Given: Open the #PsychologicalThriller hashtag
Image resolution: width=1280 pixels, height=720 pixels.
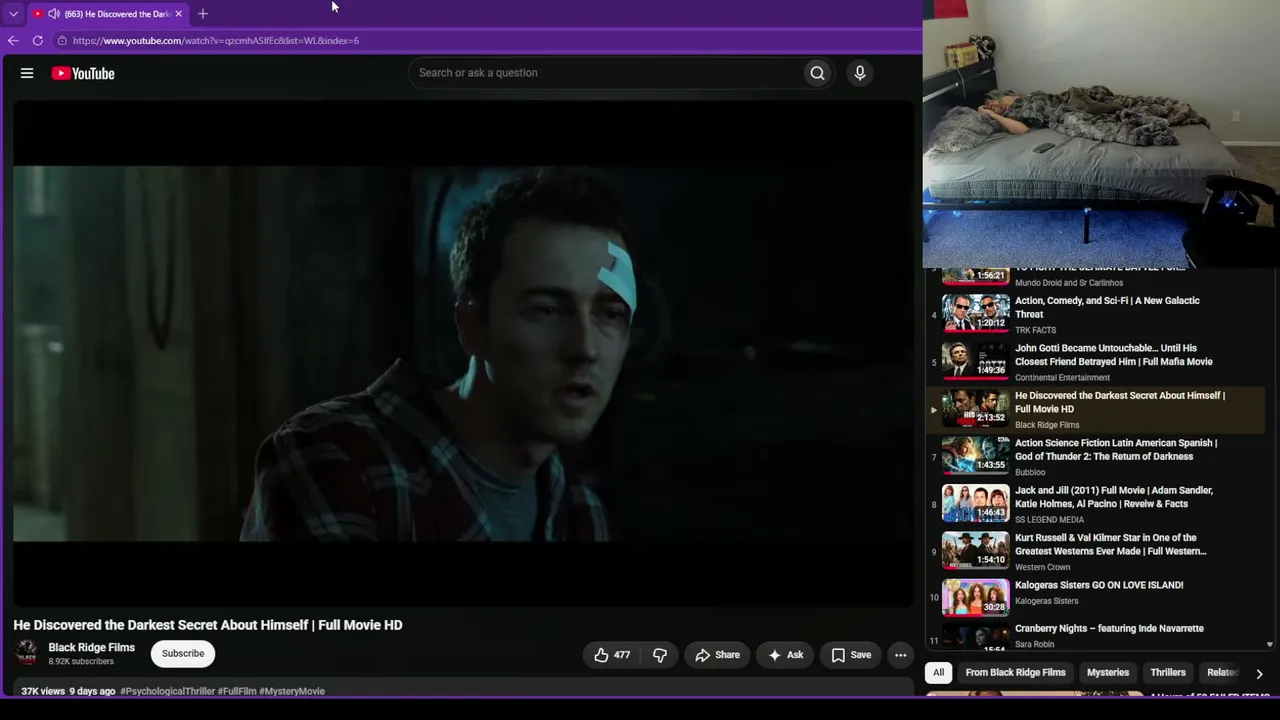Looking at the screenshot, I should coord(167,691).
